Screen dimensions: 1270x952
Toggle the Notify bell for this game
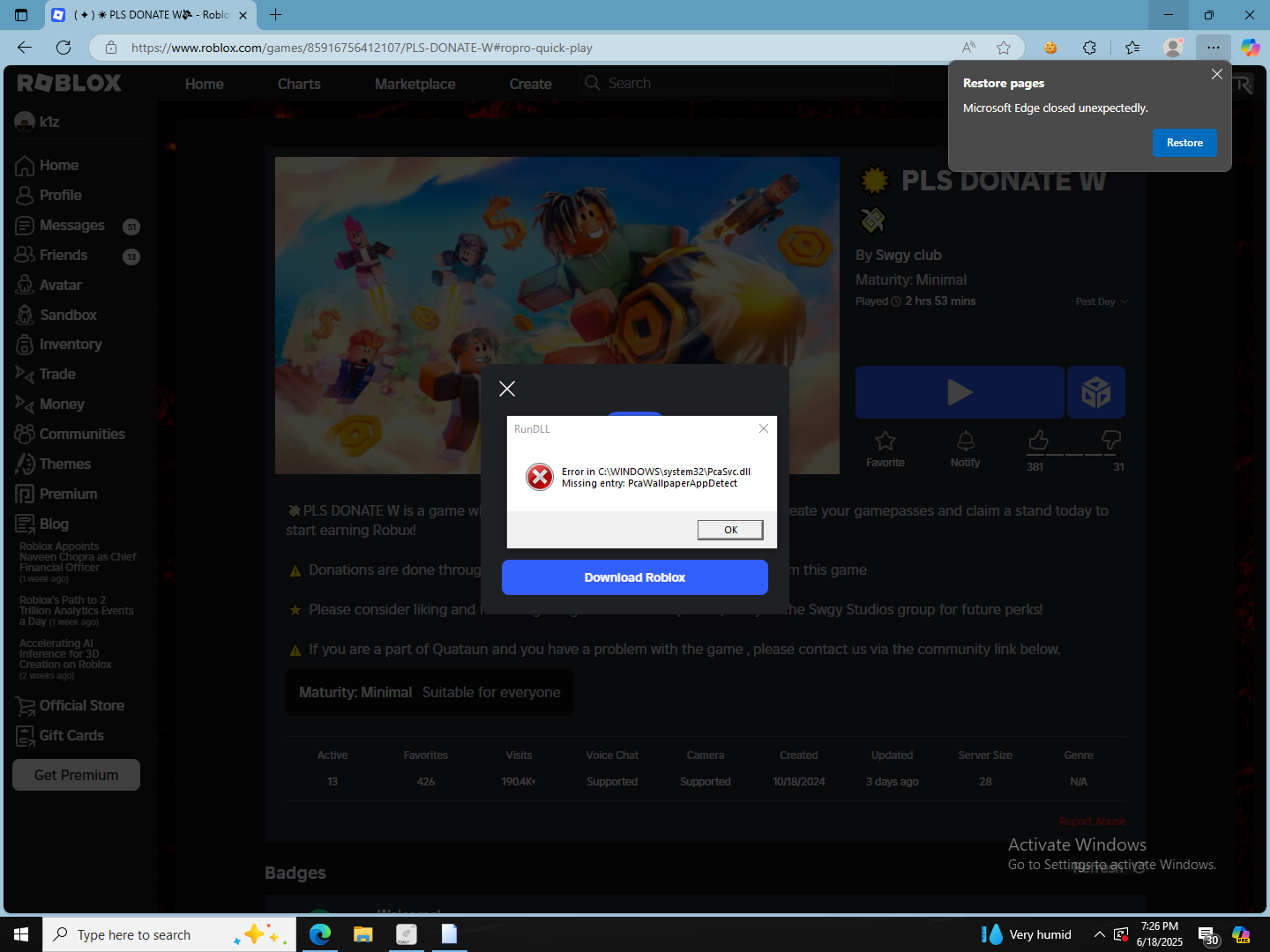pyautogui.click(x=966, y=441)
